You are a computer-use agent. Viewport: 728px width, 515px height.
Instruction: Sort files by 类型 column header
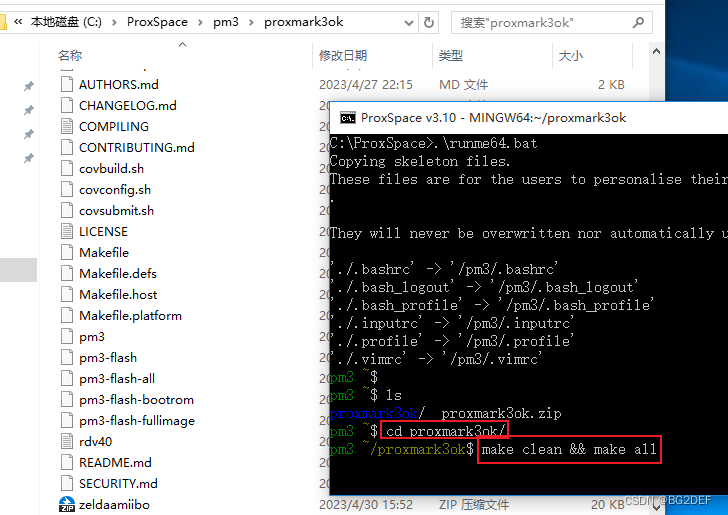point(451,56)
